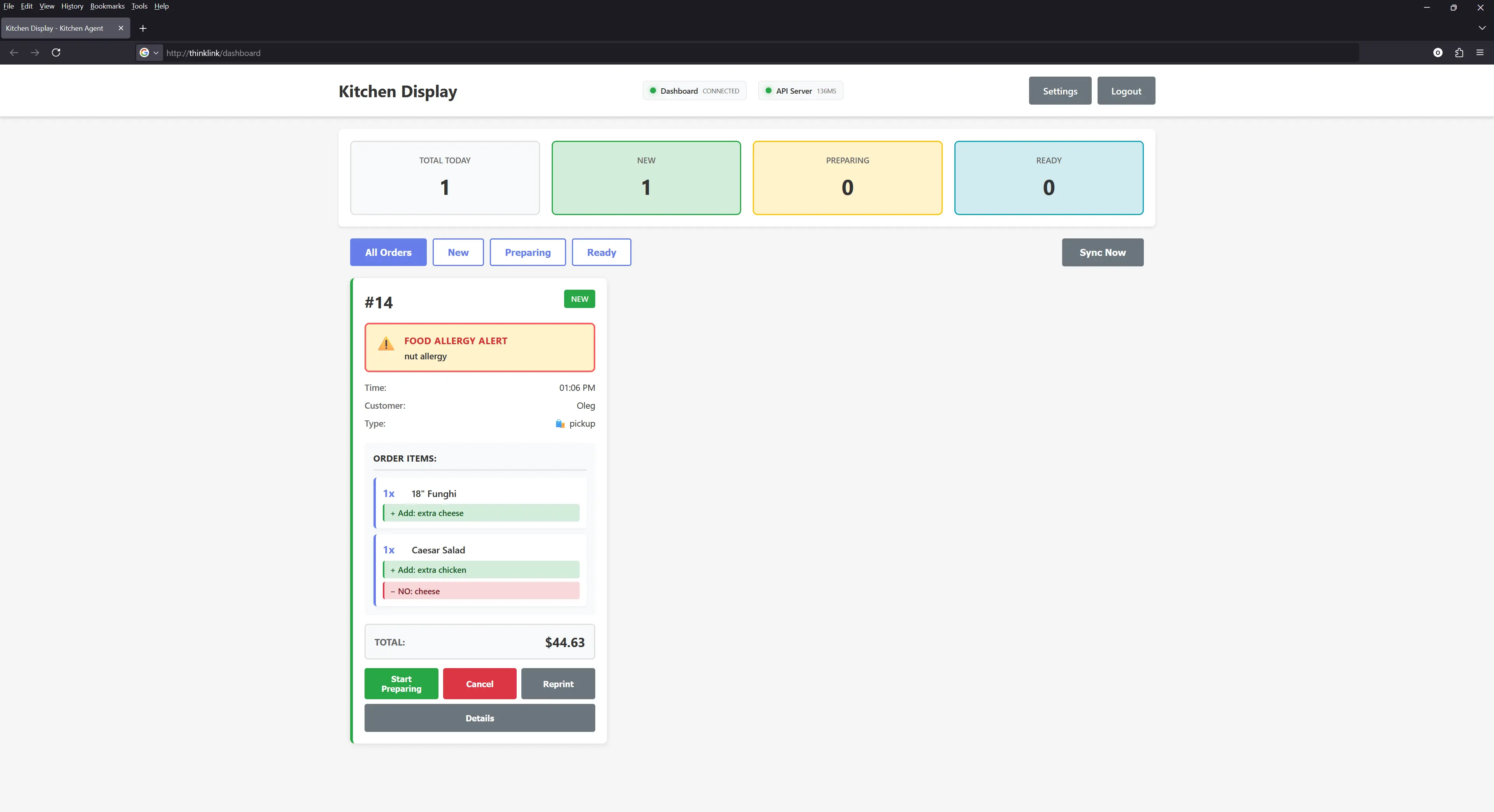Select the Kitchen Display browser tab
Viewport: 1494px width, 812px height.
[55, 28]
